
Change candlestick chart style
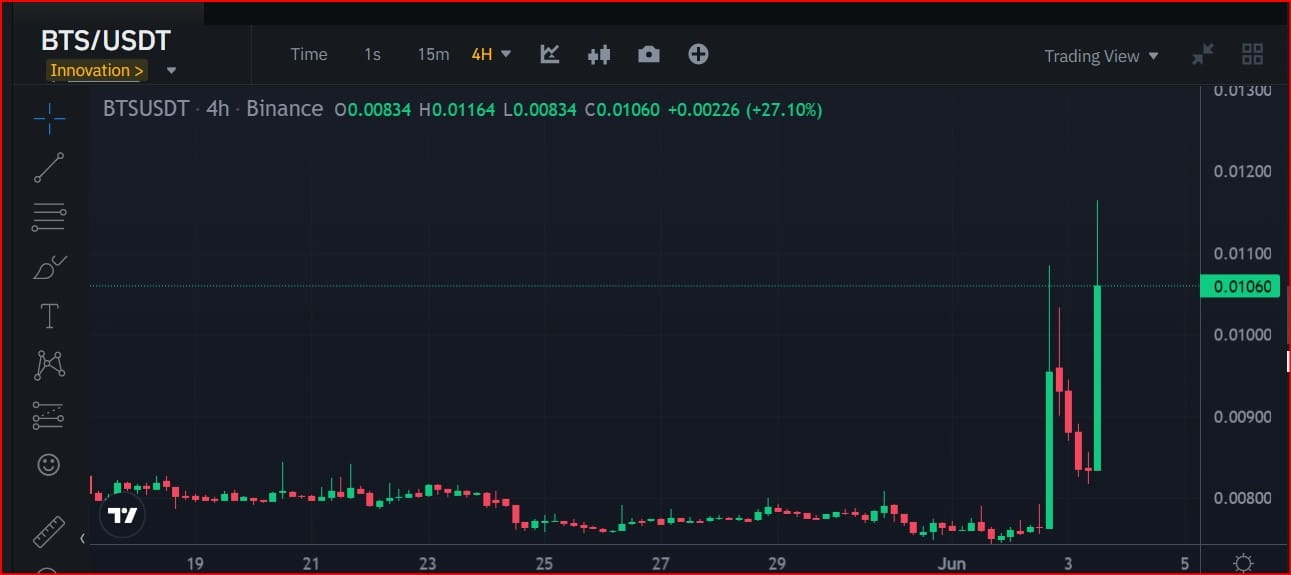(x=599, y=55)
